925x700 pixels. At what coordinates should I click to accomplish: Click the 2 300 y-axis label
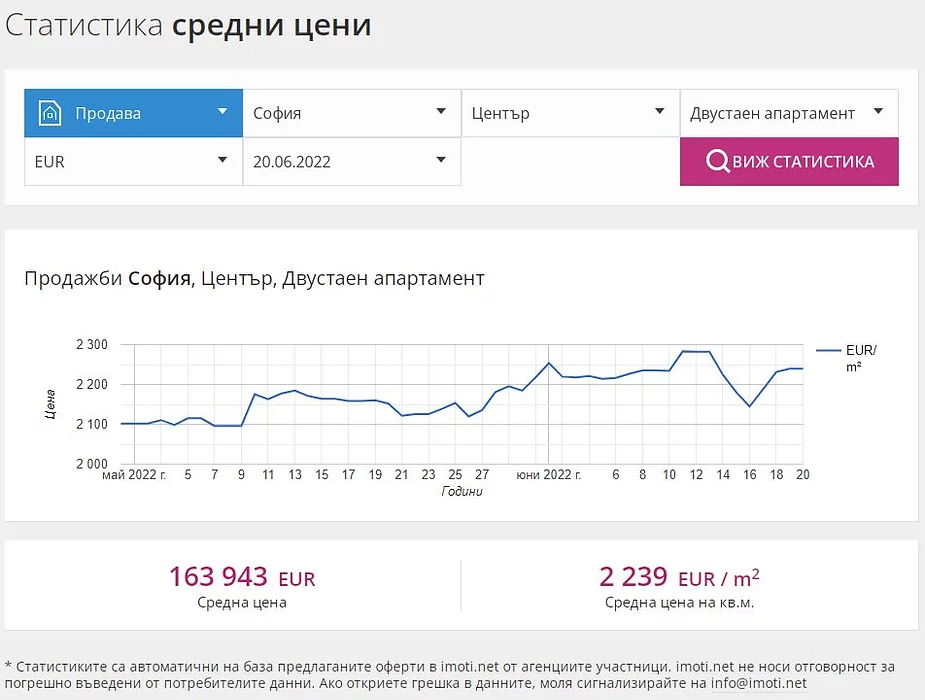pos(91,345)
